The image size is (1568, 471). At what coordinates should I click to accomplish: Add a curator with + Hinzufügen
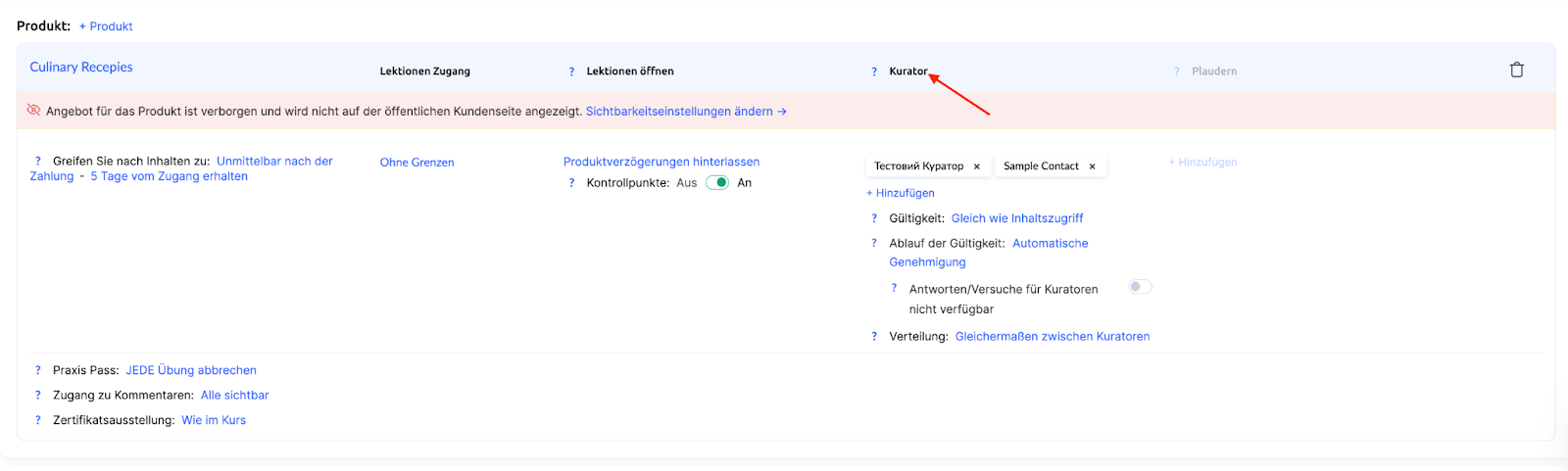[x=901, y=193]
